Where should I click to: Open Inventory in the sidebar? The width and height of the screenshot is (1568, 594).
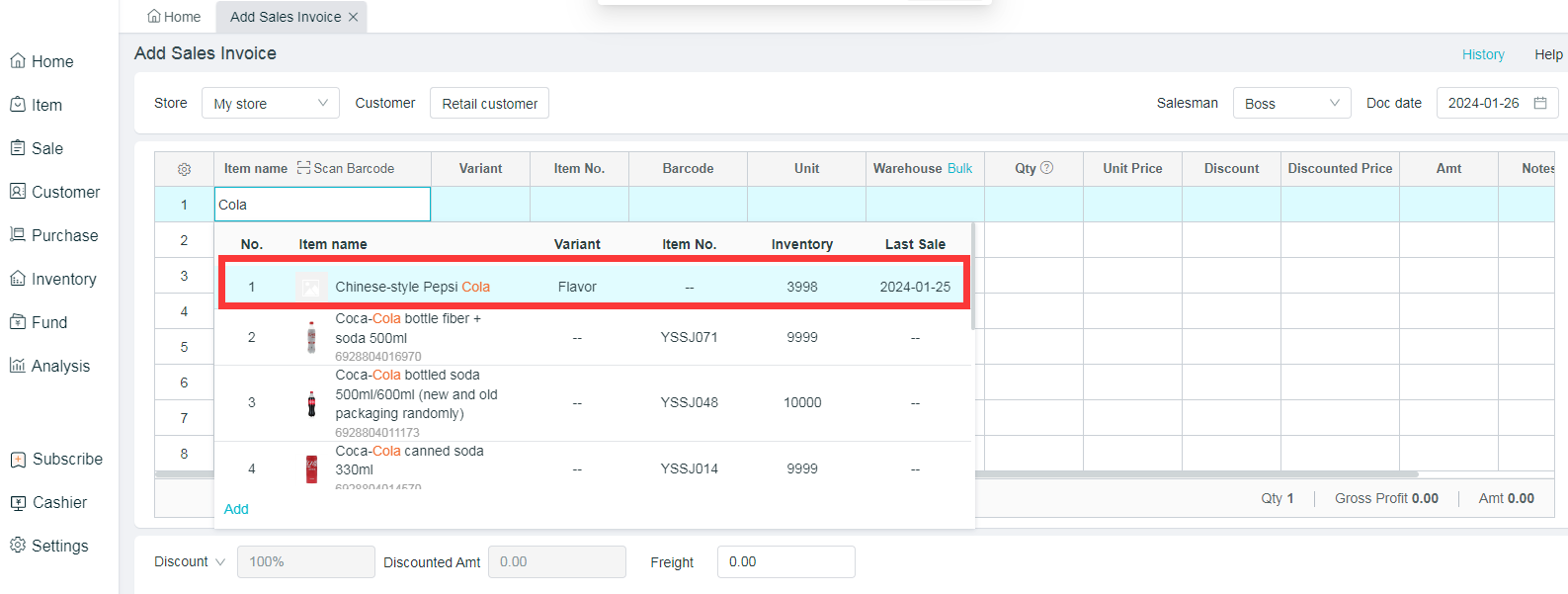click(x=54, y=279)
